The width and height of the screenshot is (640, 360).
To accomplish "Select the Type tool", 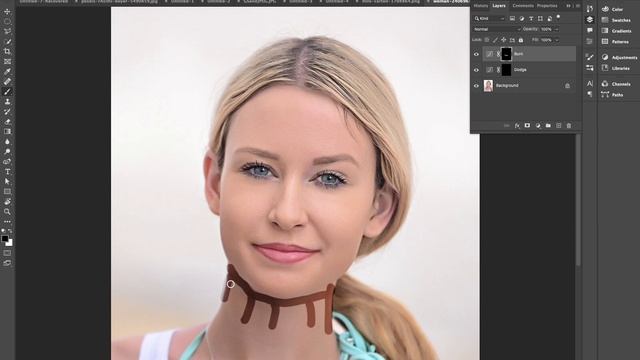I will (x=7, y=171).
